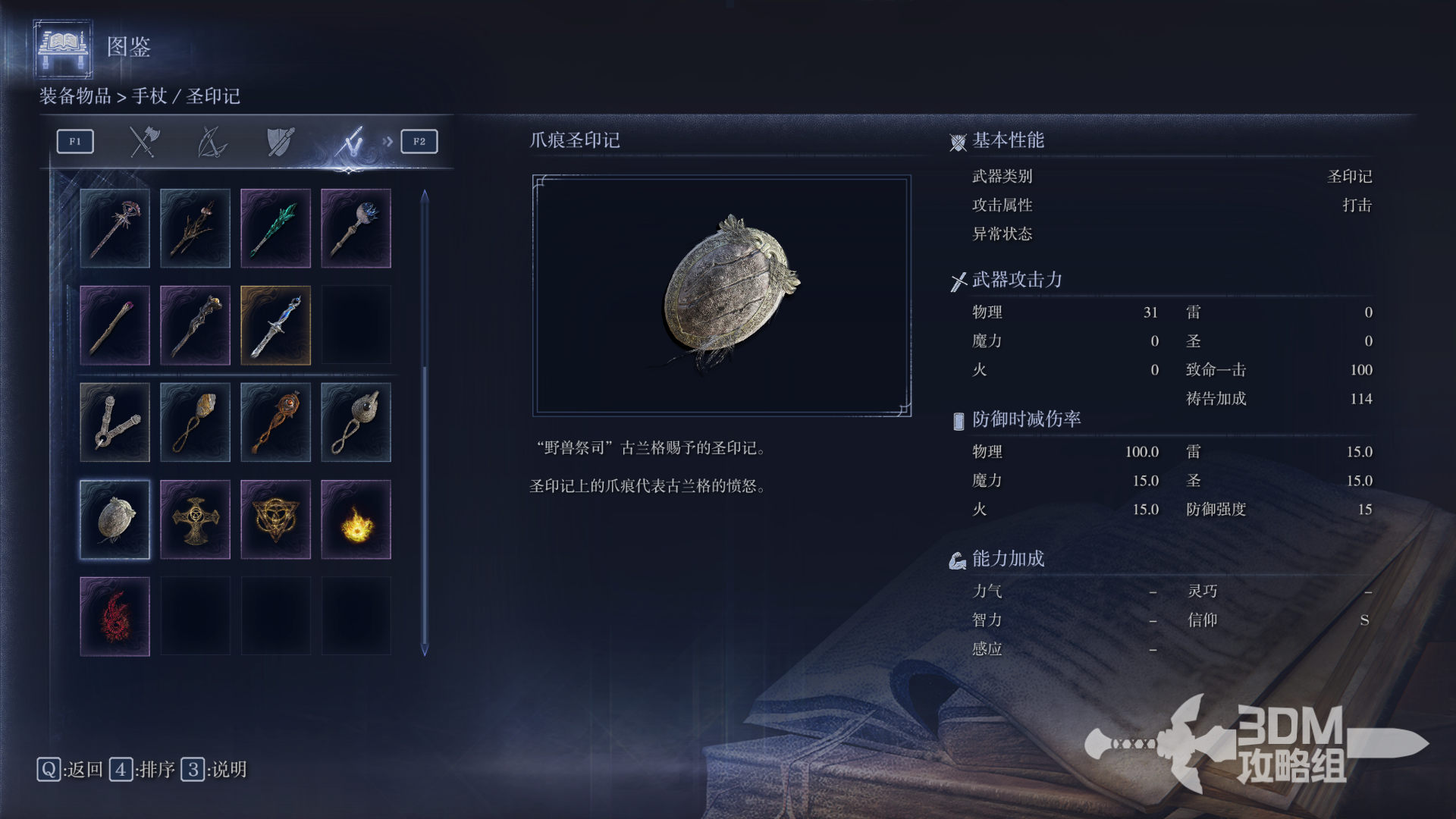Click the scrollbar up arrow

click(425, 196)
